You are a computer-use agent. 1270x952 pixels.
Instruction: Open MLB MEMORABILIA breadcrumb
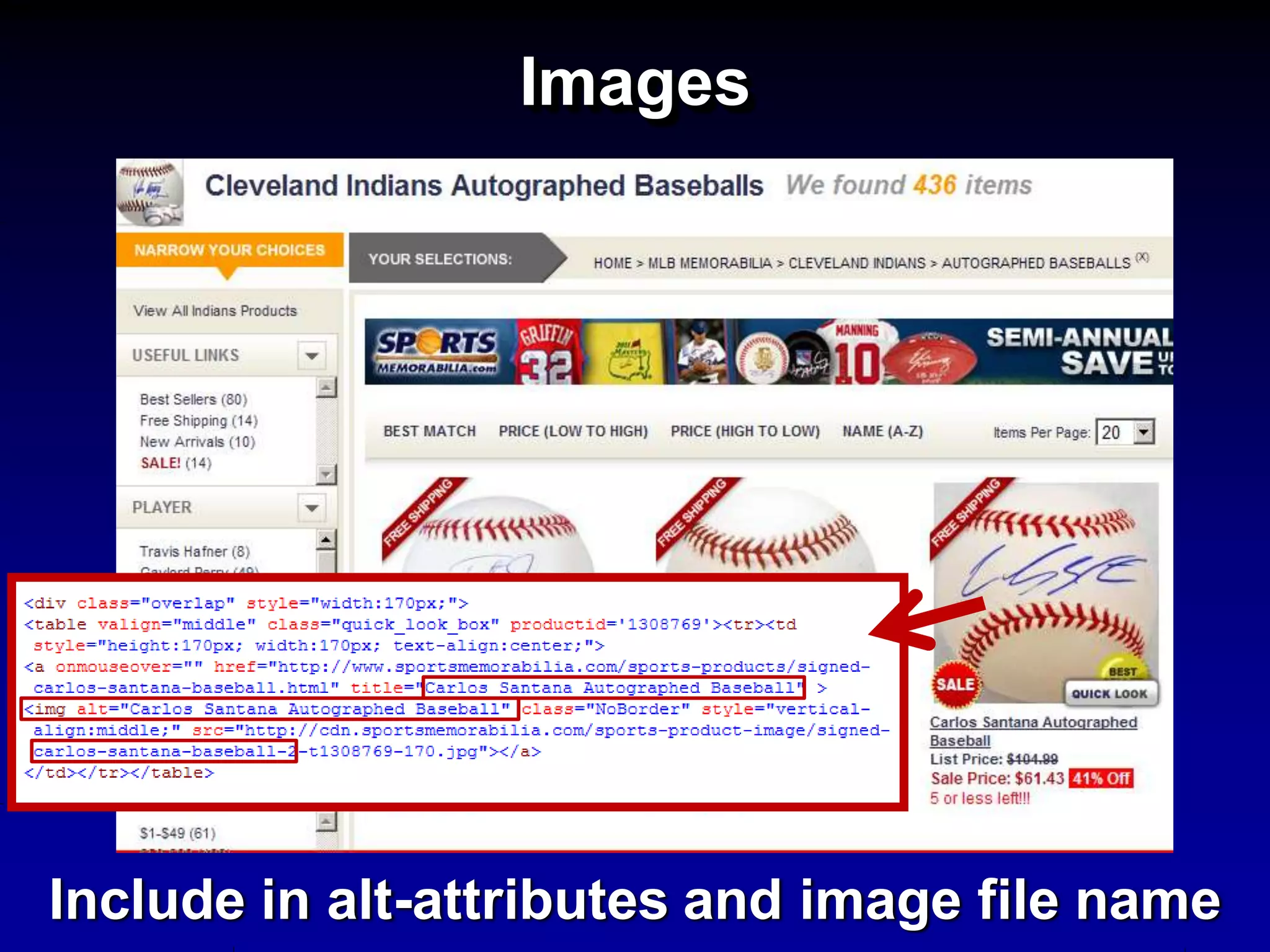coord(709,263)
